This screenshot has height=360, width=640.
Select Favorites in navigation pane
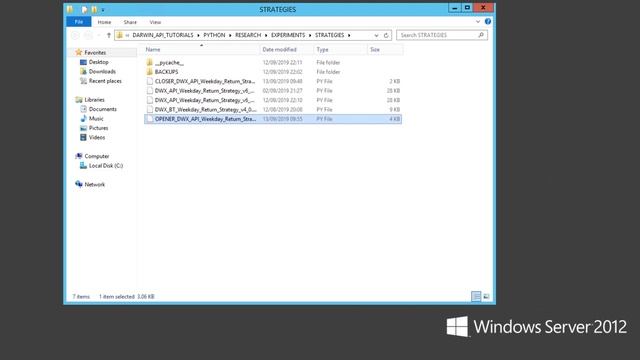[x=95, y=53]
